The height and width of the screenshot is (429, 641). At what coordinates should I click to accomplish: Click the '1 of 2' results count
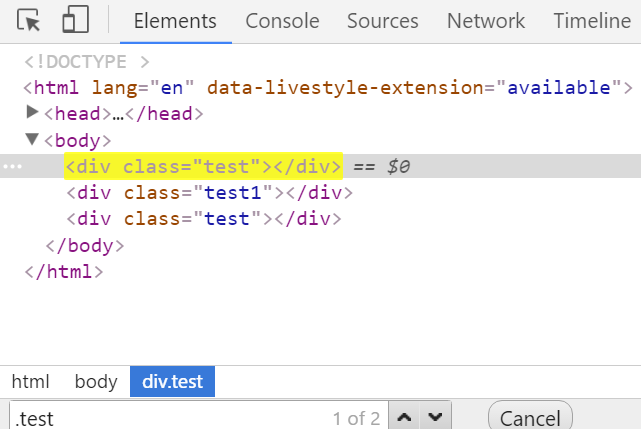coord(356,418)
